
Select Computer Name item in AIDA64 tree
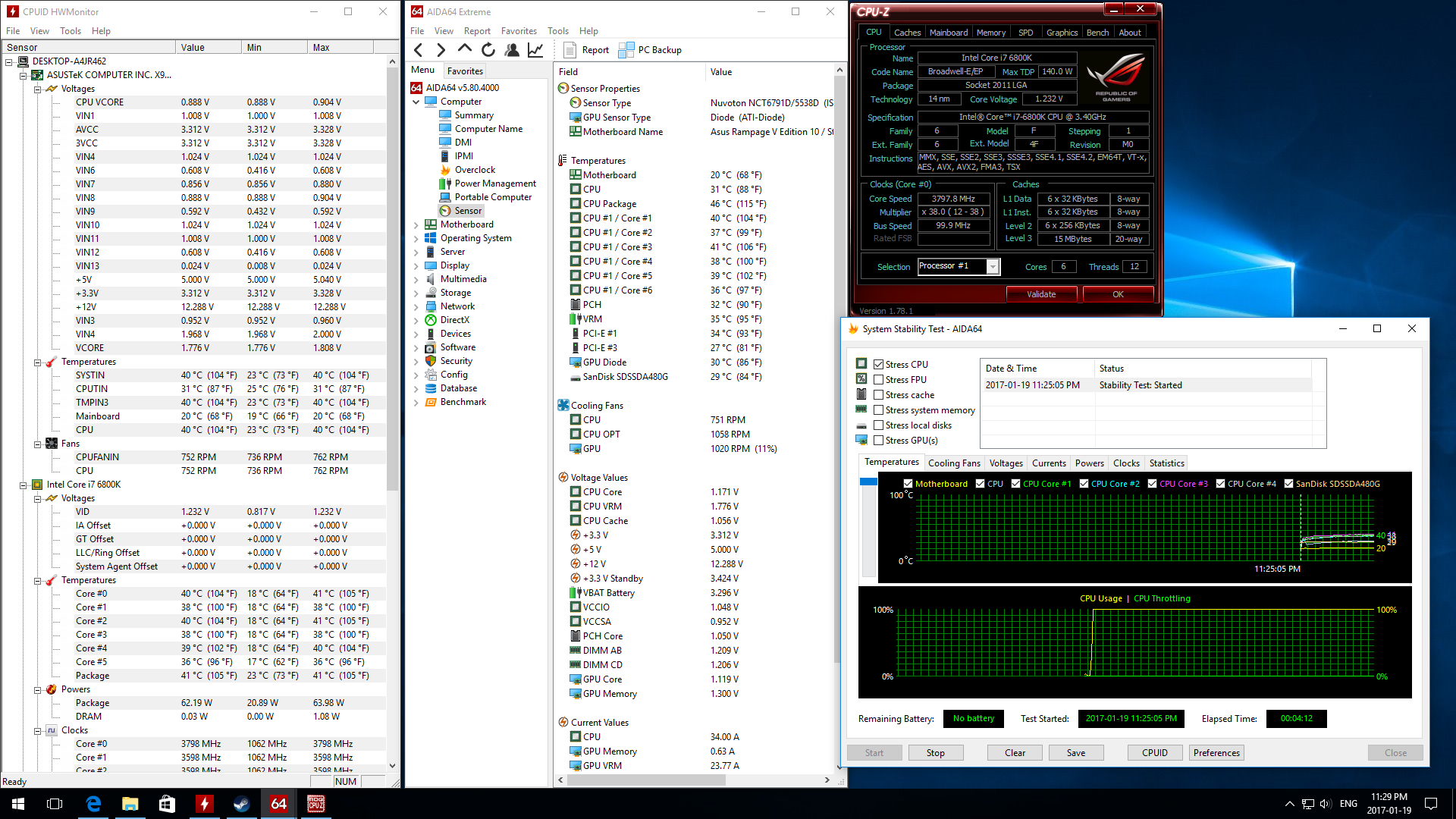coord(482,129)
